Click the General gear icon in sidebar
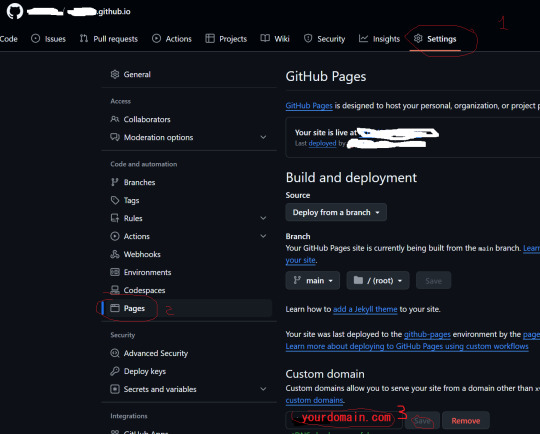This screenshot has width=540, height=434. click(x=115, y=74)
